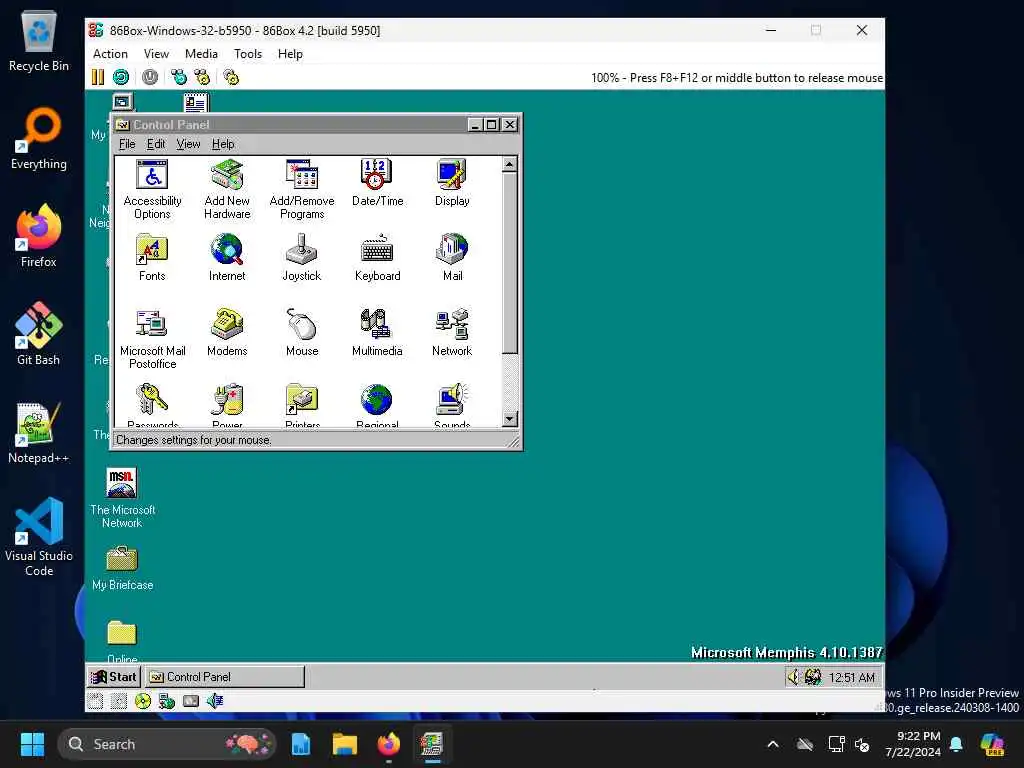Click the Ctrl+Alt+Del icon in 86Box toolbar
The width and height of the screenshot is (1024, 768).
178,77
